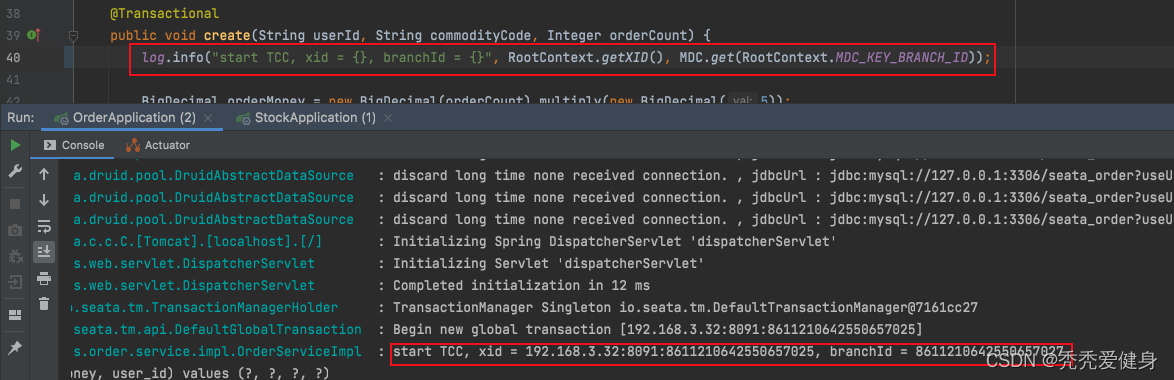Close the OrderApplication (2) run tab

coord(208,118)
